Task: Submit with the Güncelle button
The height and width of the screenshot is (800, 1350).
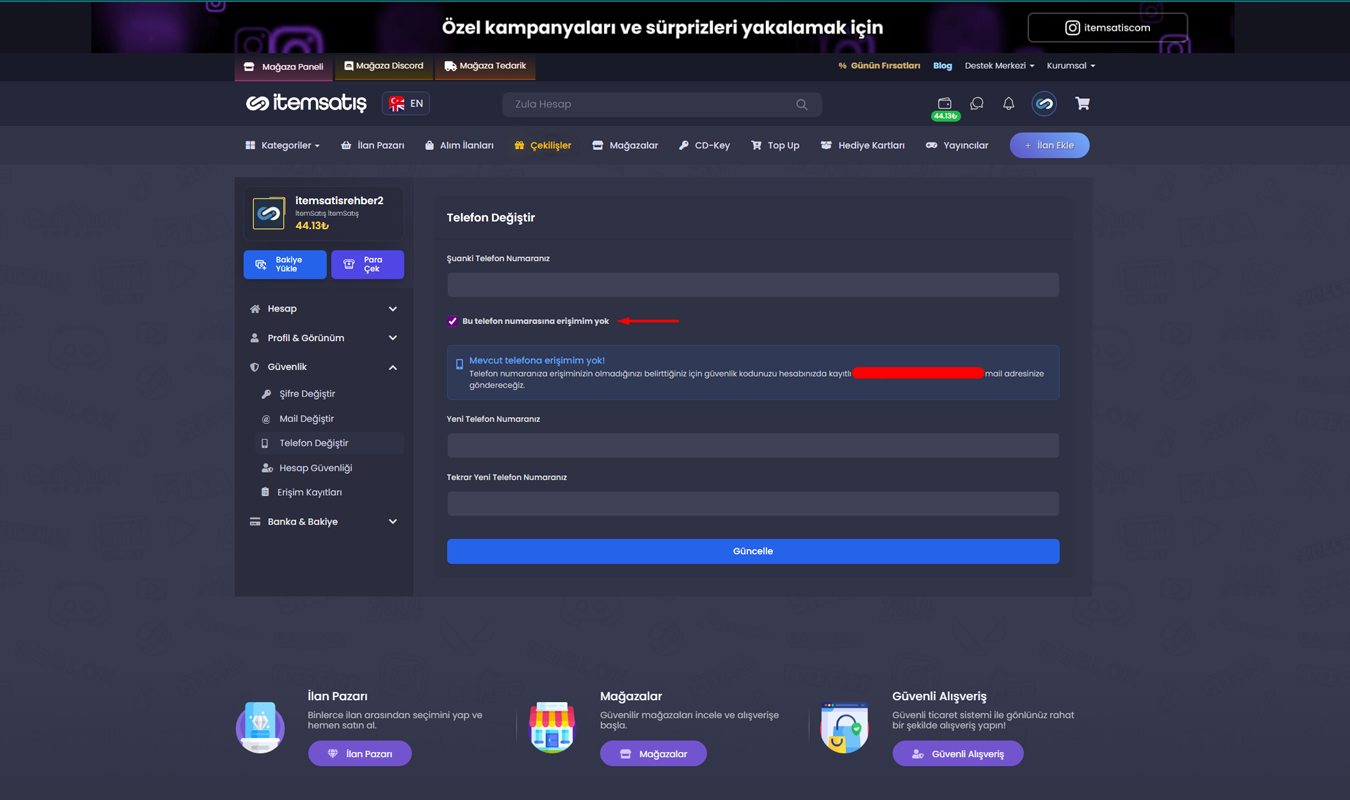Action: (753, 551)
